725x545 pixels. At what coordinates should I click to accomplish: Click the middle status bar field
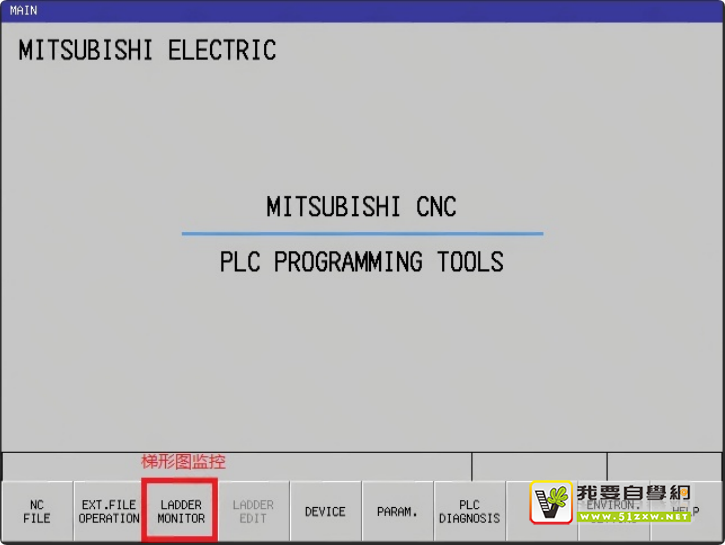[x=539, y=467]
